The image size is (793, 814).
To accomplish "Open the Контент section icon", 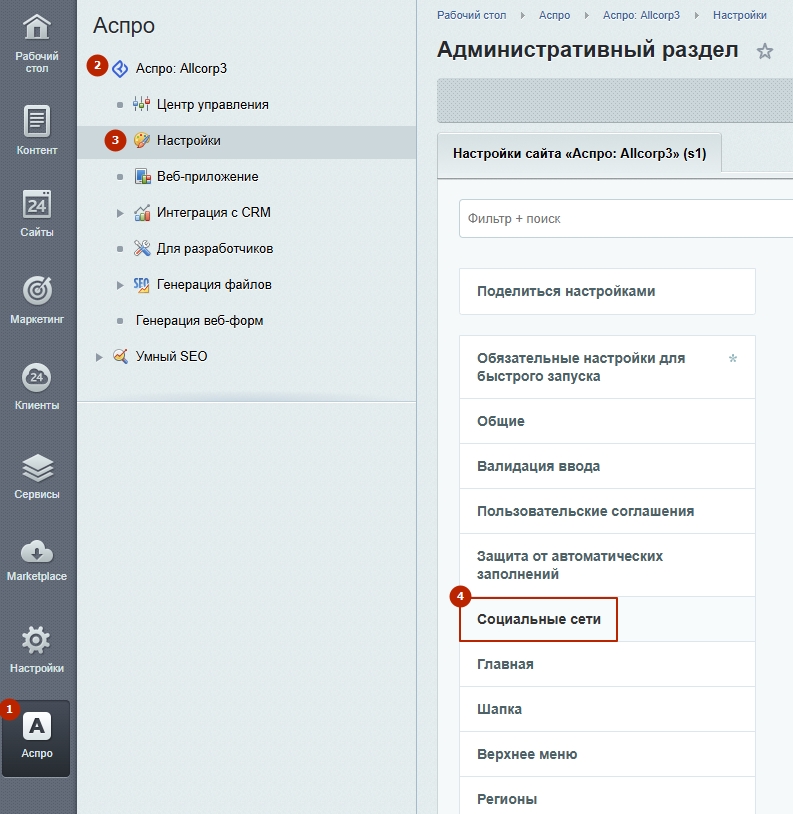I will (x=37, y=121).
